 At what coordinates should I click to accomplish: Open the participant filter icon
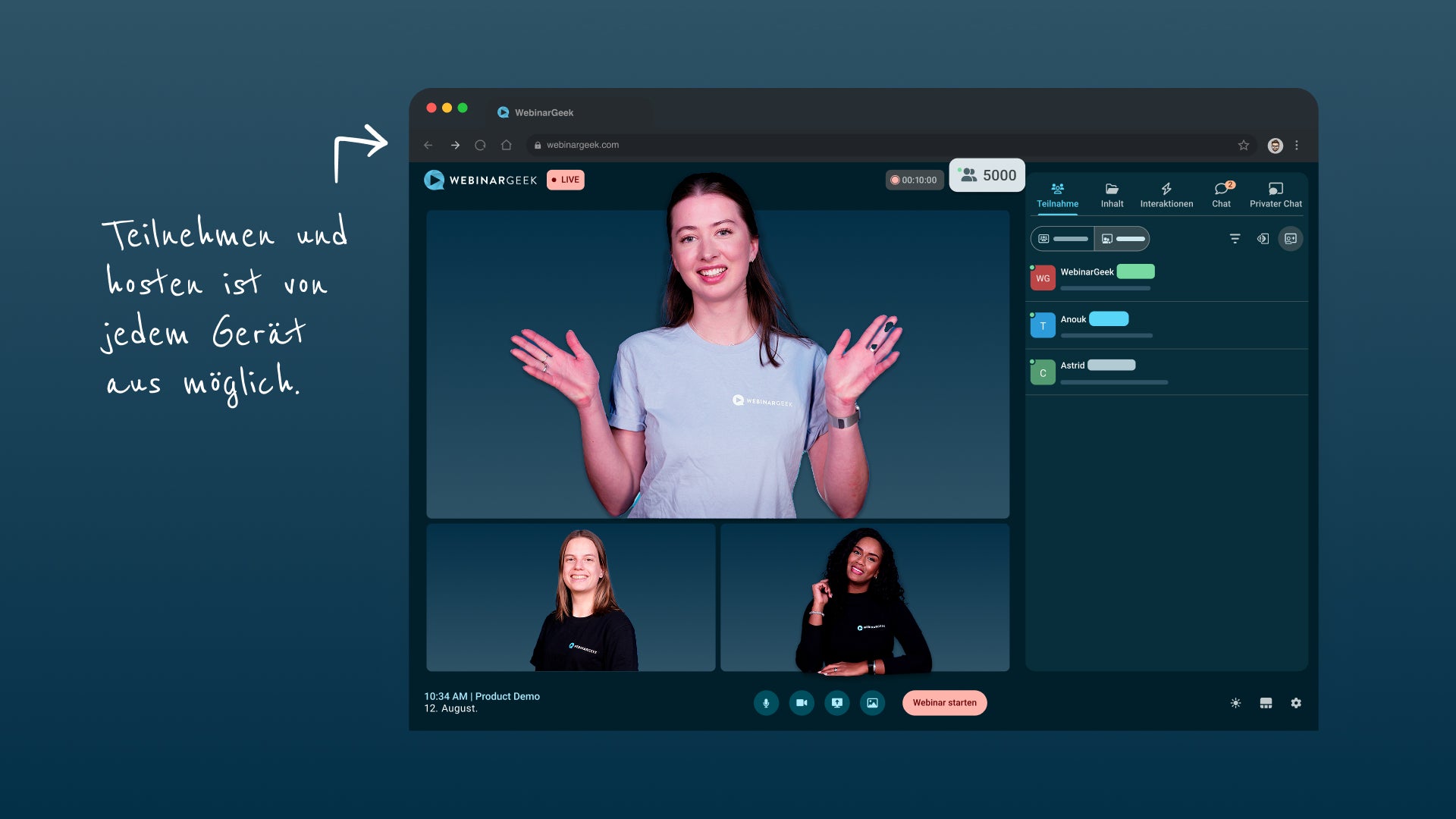pyautogui.click(x=1235, y=239)
